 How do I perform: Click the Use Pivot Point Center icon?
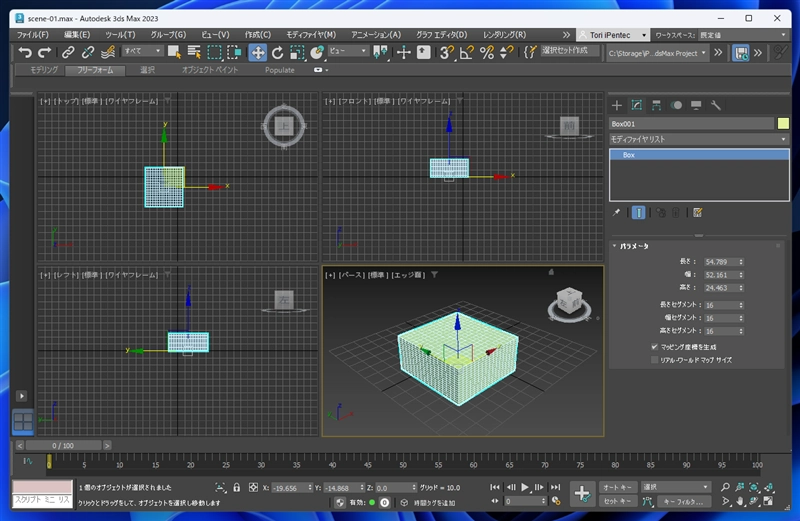381,52
